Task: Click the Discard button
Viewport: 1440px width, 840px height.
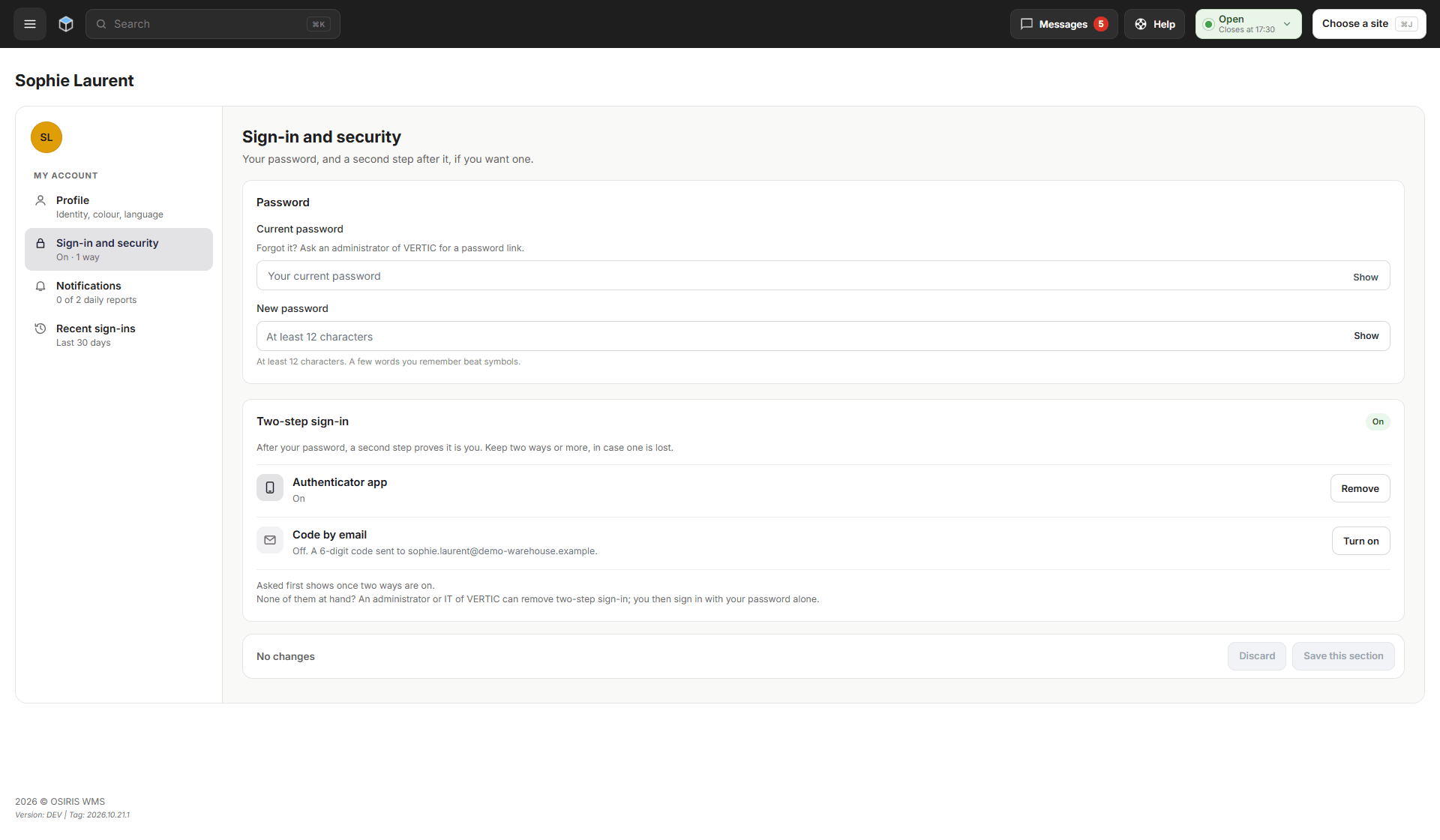Action: click(x=1256, y=656)
